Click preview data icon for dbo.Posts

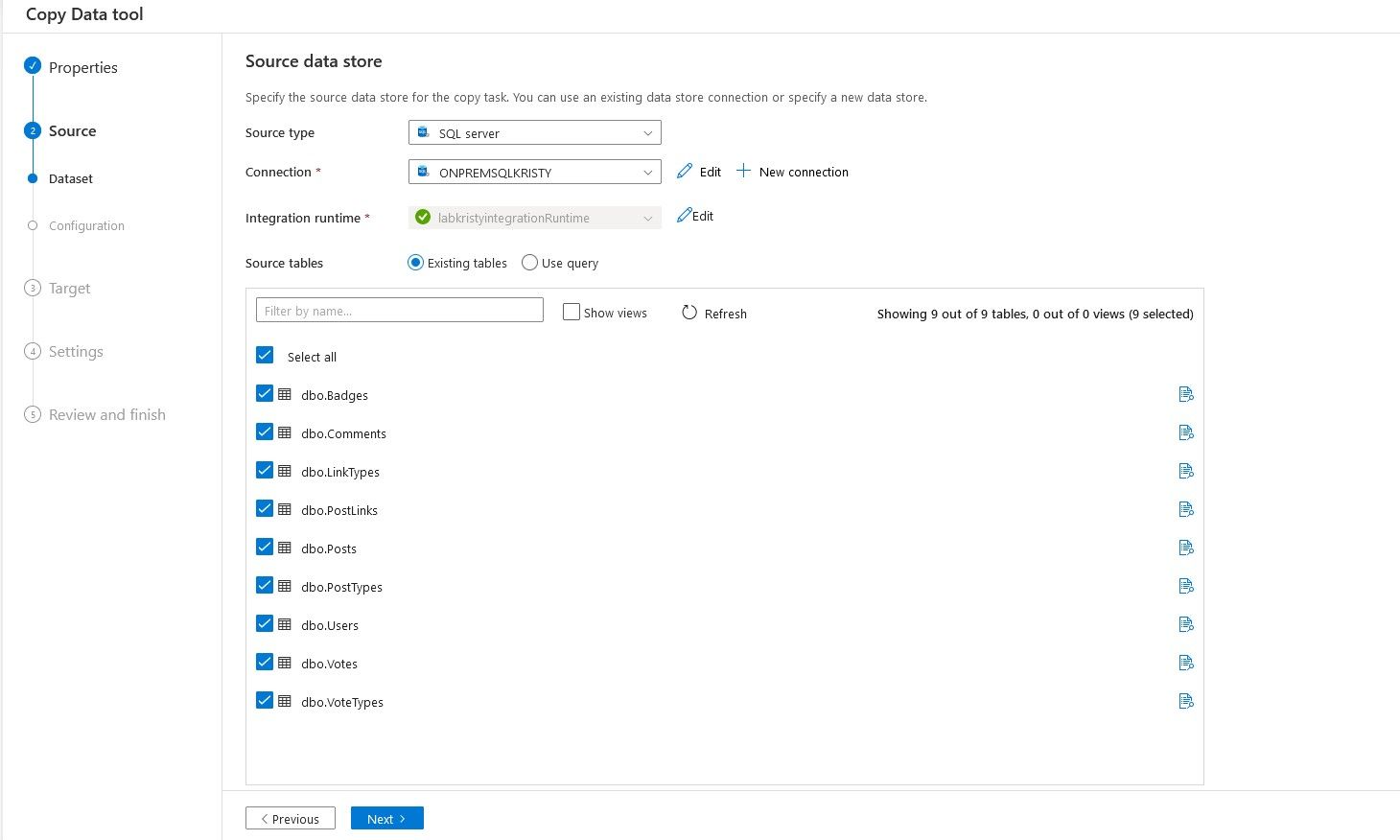pos(1186,548)
